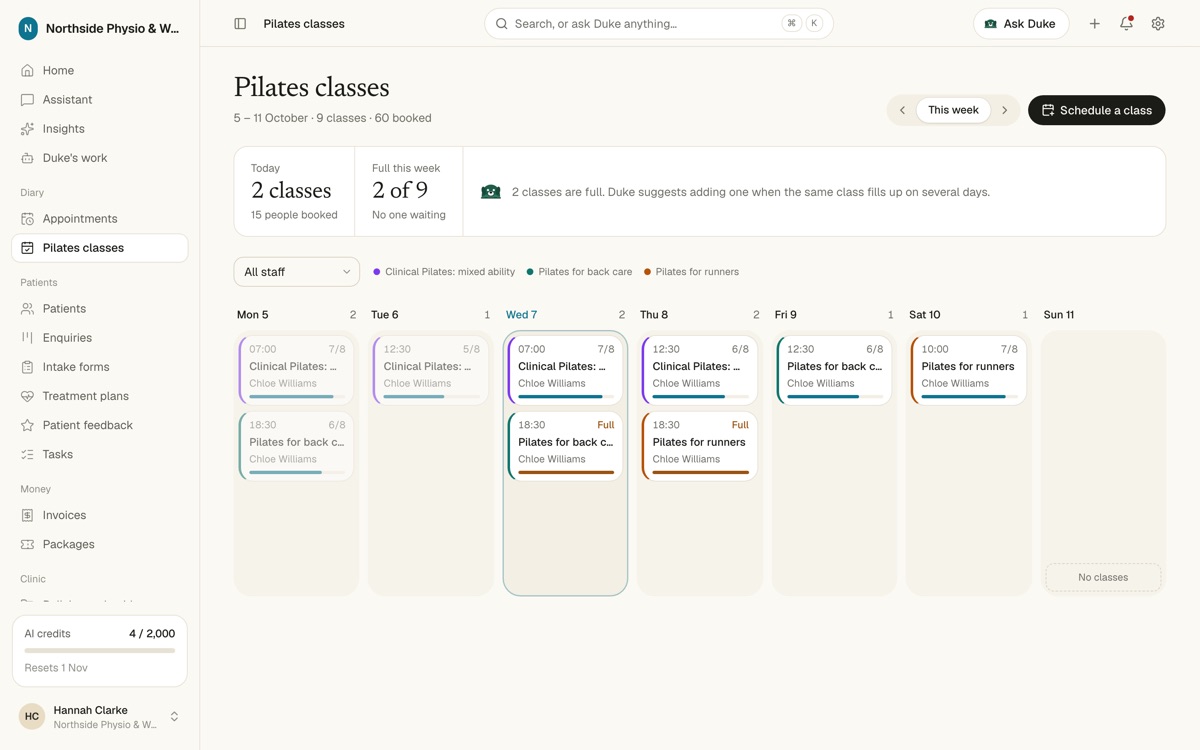
Task: Open Invoices in the sidebar
Action: (x=100, y=515)
